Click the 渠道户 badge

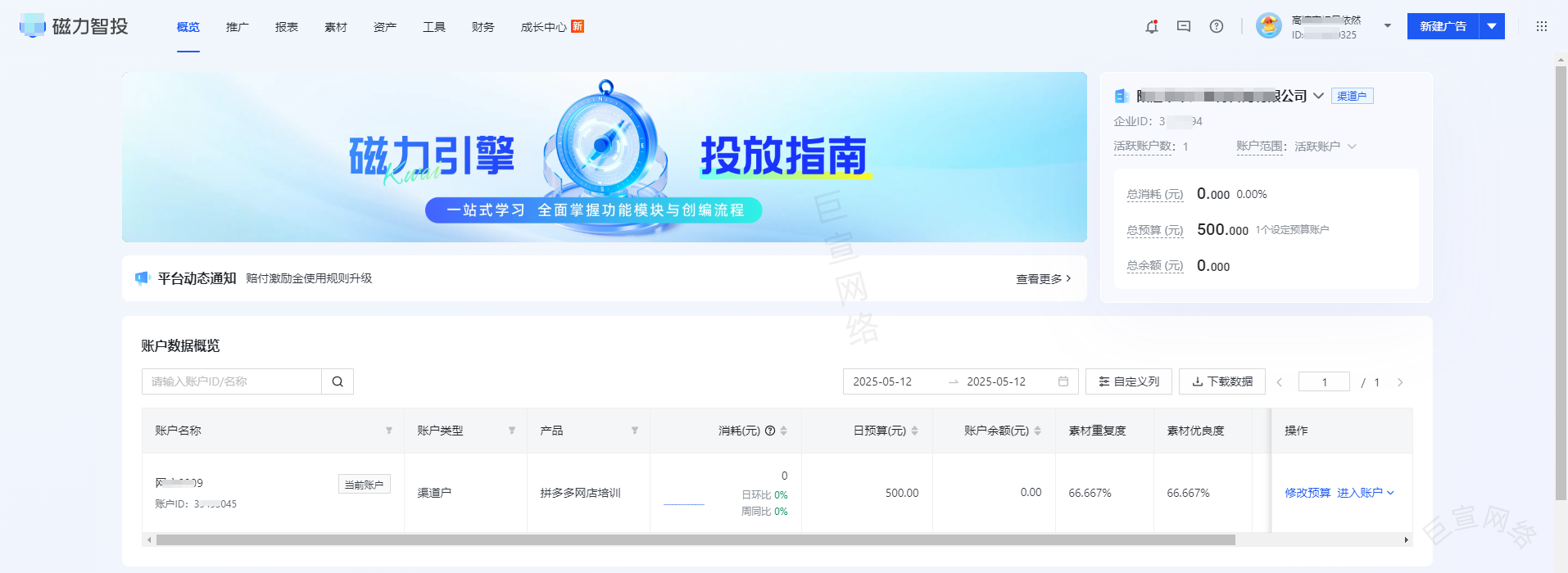1352,96
